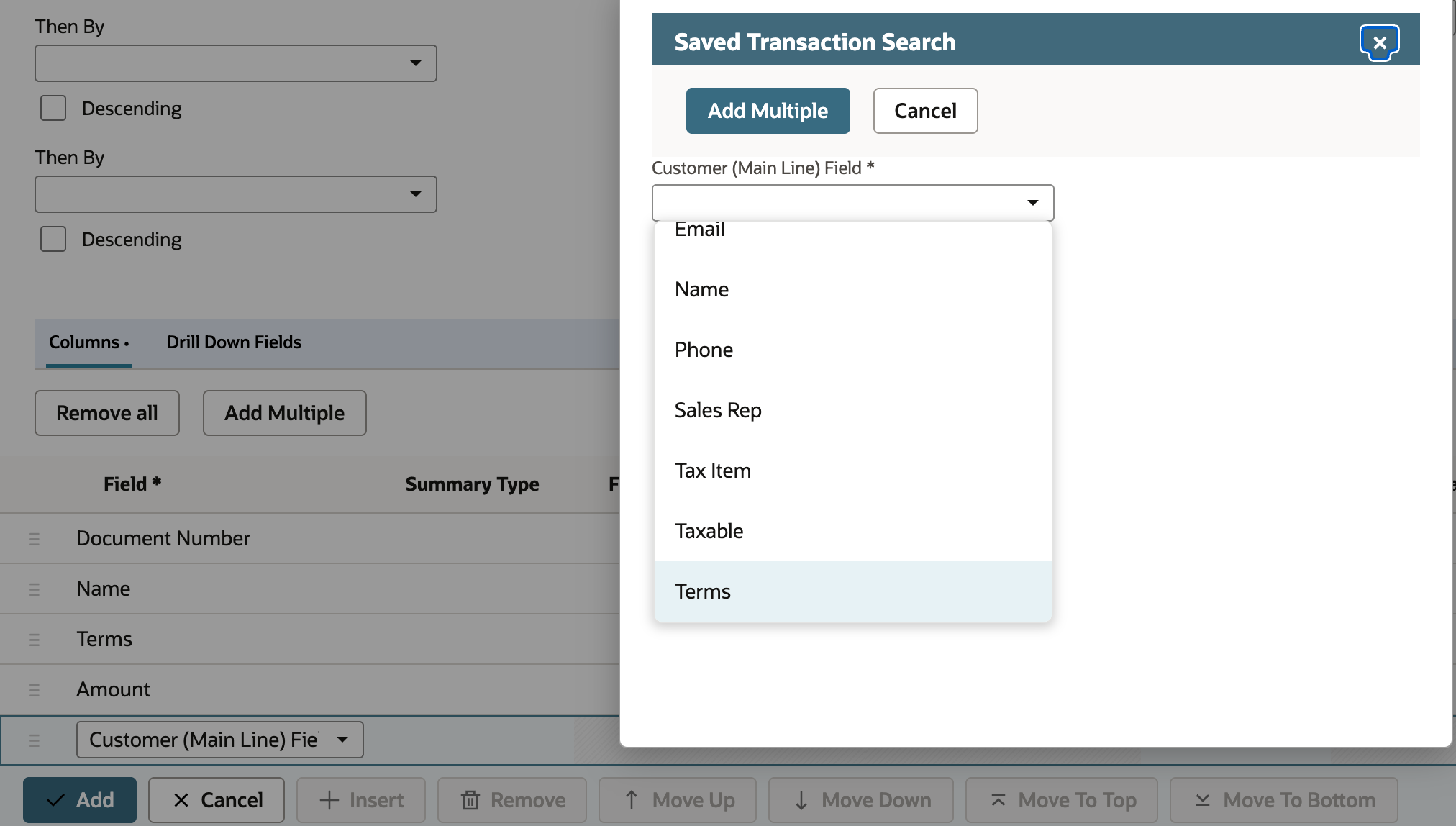
Task: Click the Move Up button
Action: 678,800
